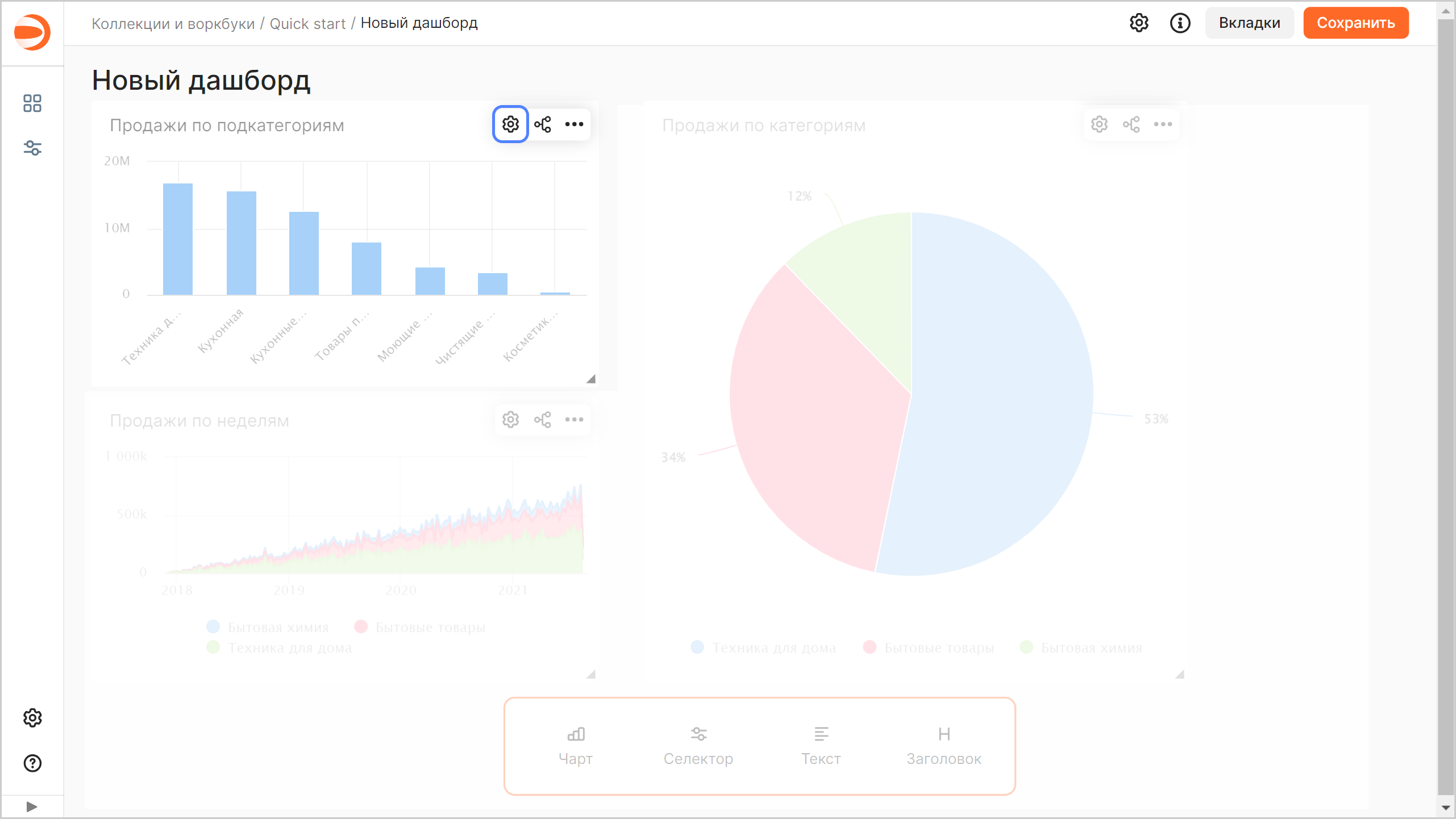
Task: Click the sliders icon in left sidebar
Action: tap(32, 148)
